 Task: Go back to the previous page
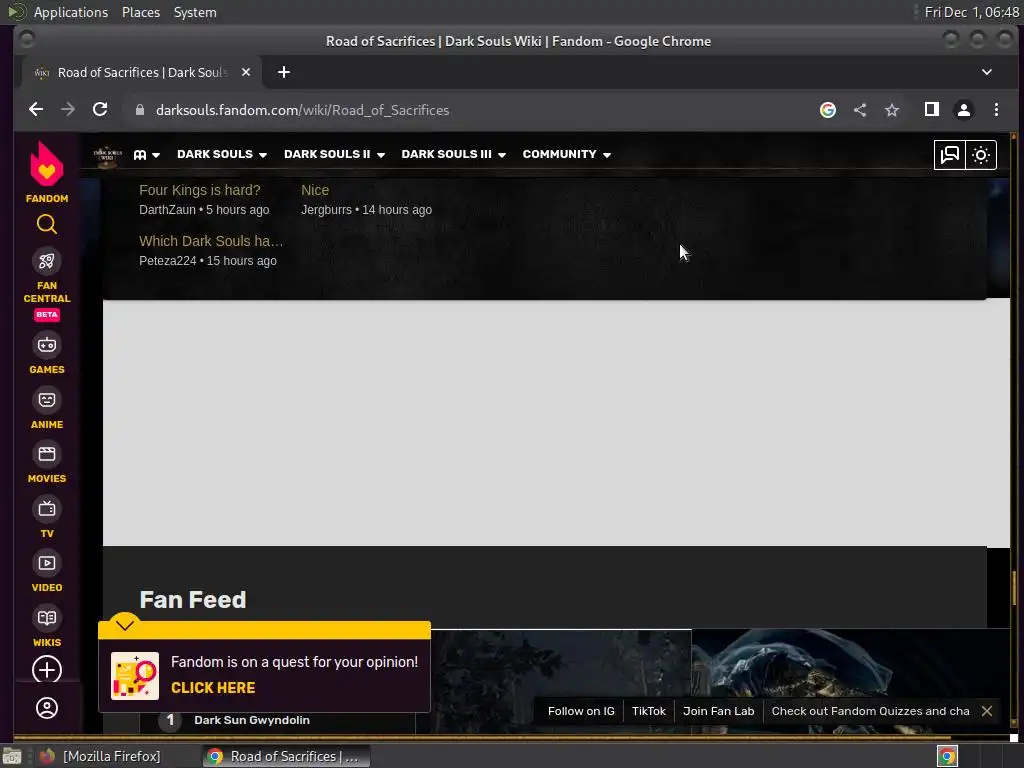tap(36, 110)
